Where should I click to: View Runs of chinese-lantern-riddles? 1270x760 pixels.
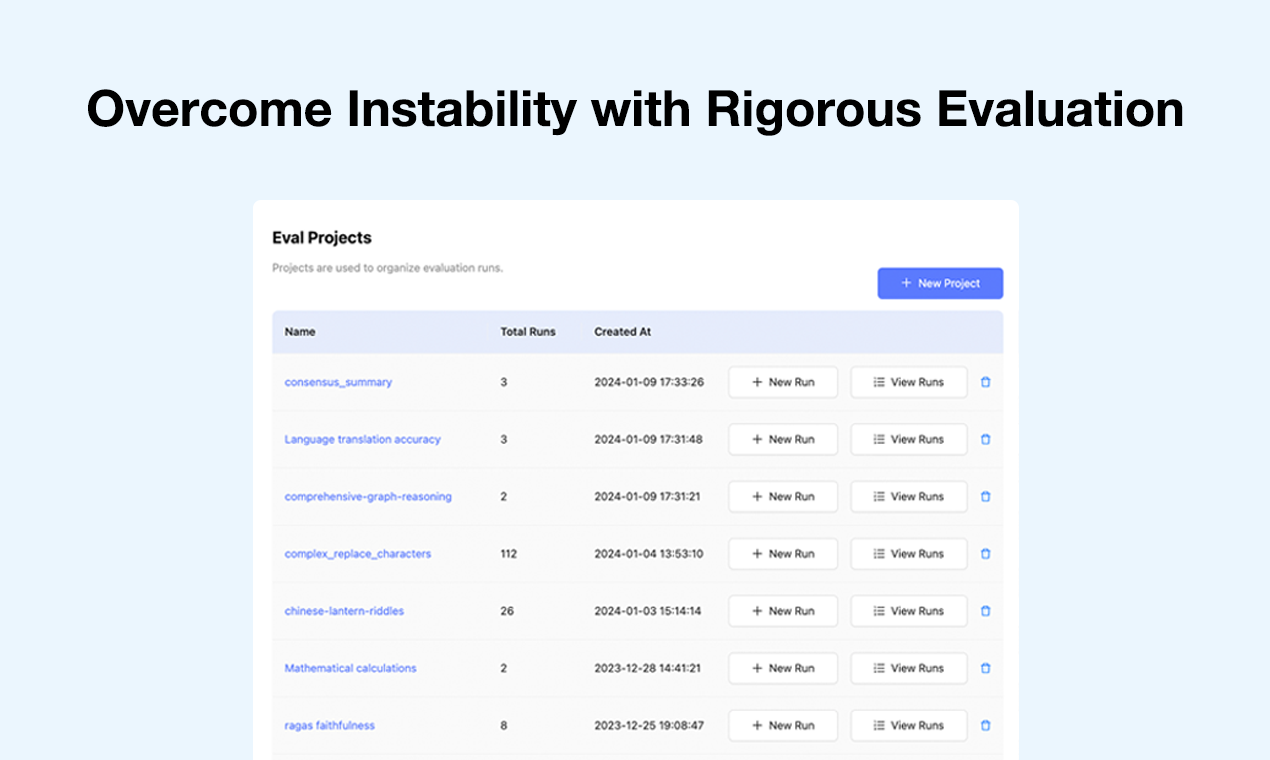(x=909, y=611)
